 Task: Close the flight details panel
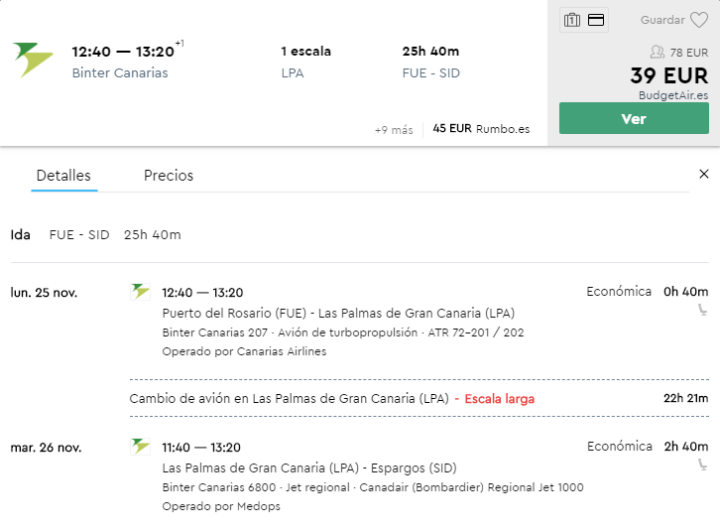703,174
